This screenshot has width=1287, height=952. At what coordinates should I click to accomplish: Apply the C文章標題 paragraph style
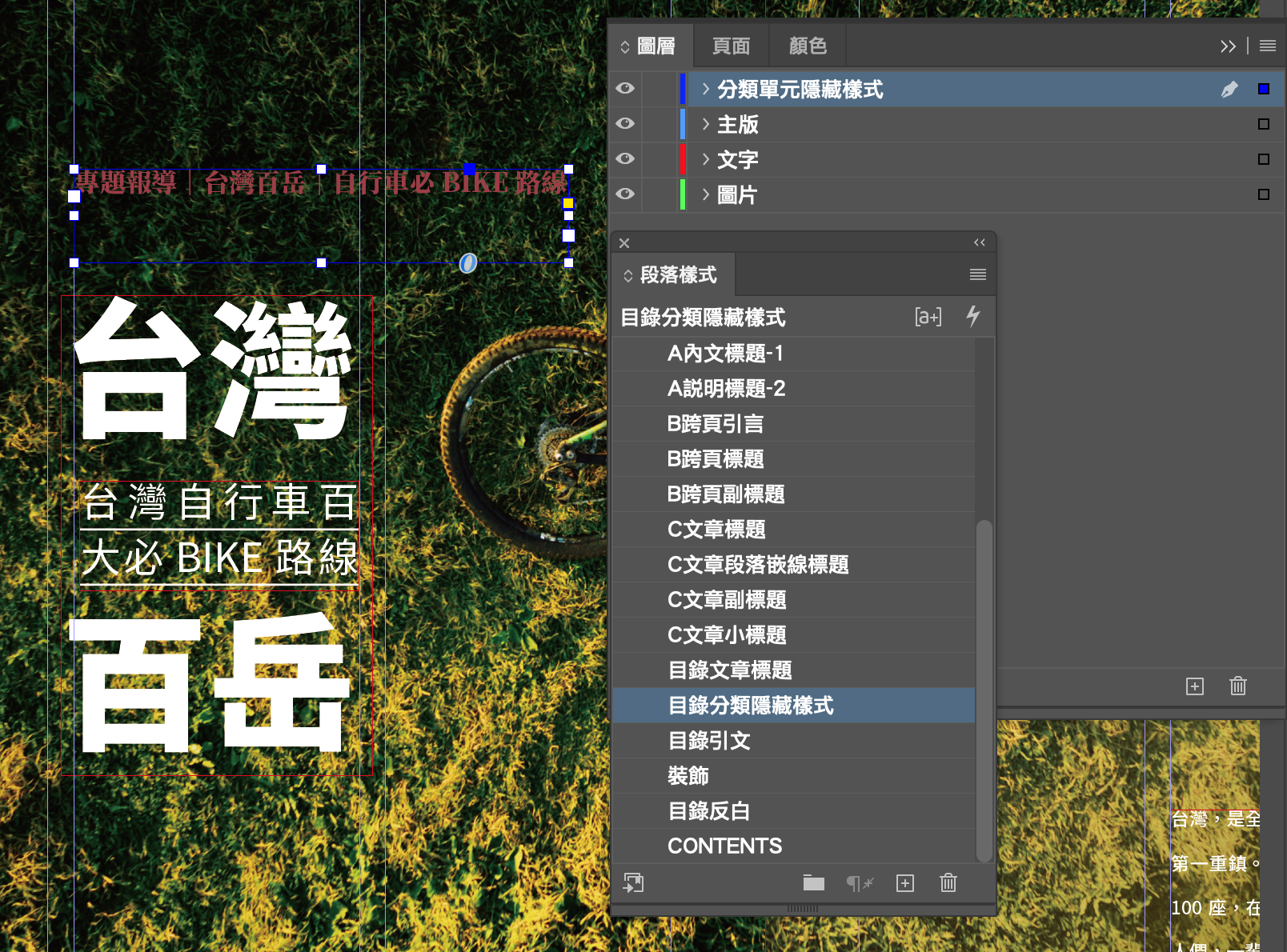click(x=716, y=530)
